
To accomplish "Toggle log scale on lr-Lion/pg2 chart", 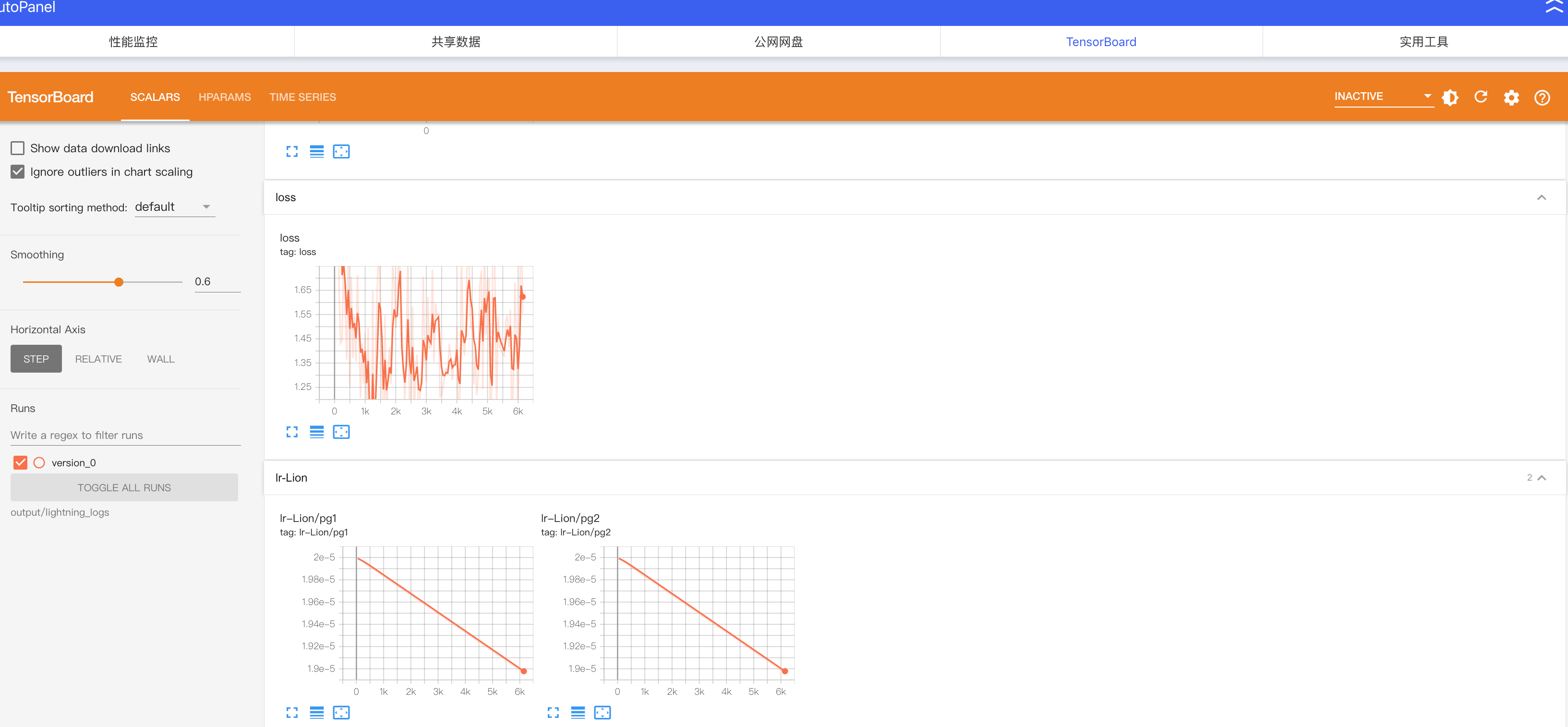I will 578,713.
